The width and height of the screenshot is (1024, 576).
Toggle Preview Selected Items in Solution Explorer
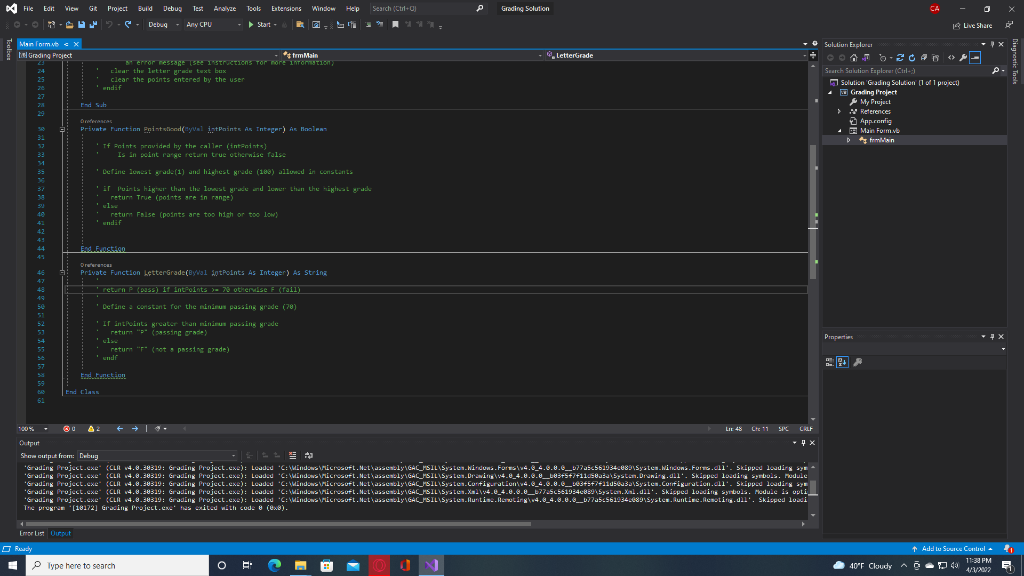pos(974,57)
